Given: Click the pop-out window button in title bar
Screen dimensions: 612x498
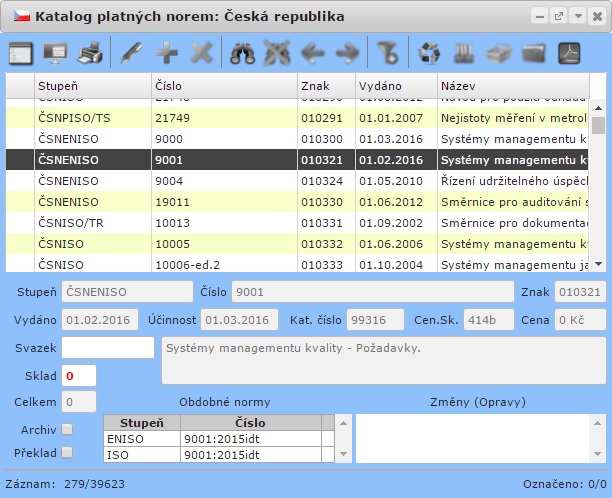Looking at the screenshot, I should tap(559, 16).
